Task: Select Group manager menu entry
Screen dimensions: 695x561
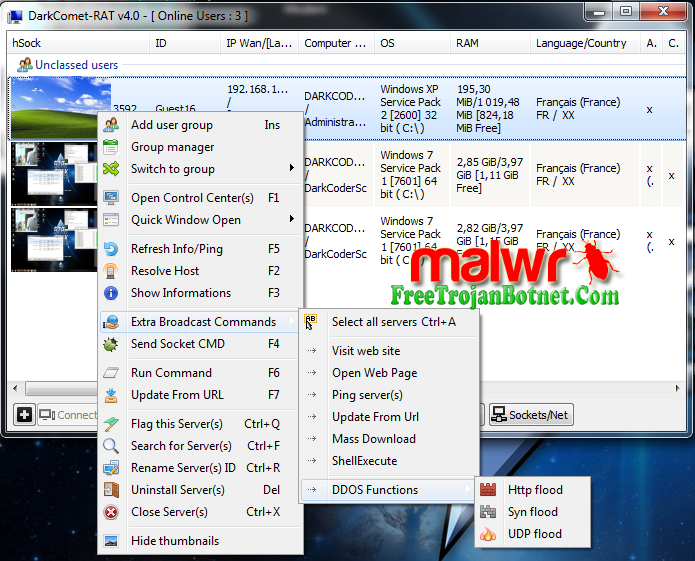Action: (x=201, y=147)
